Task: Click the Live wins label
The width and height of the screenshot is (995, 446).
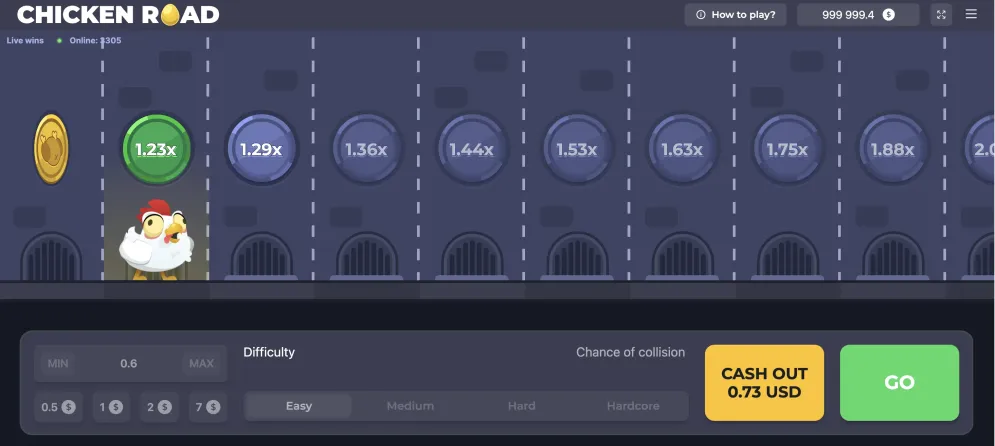Action: coord(25,41)
